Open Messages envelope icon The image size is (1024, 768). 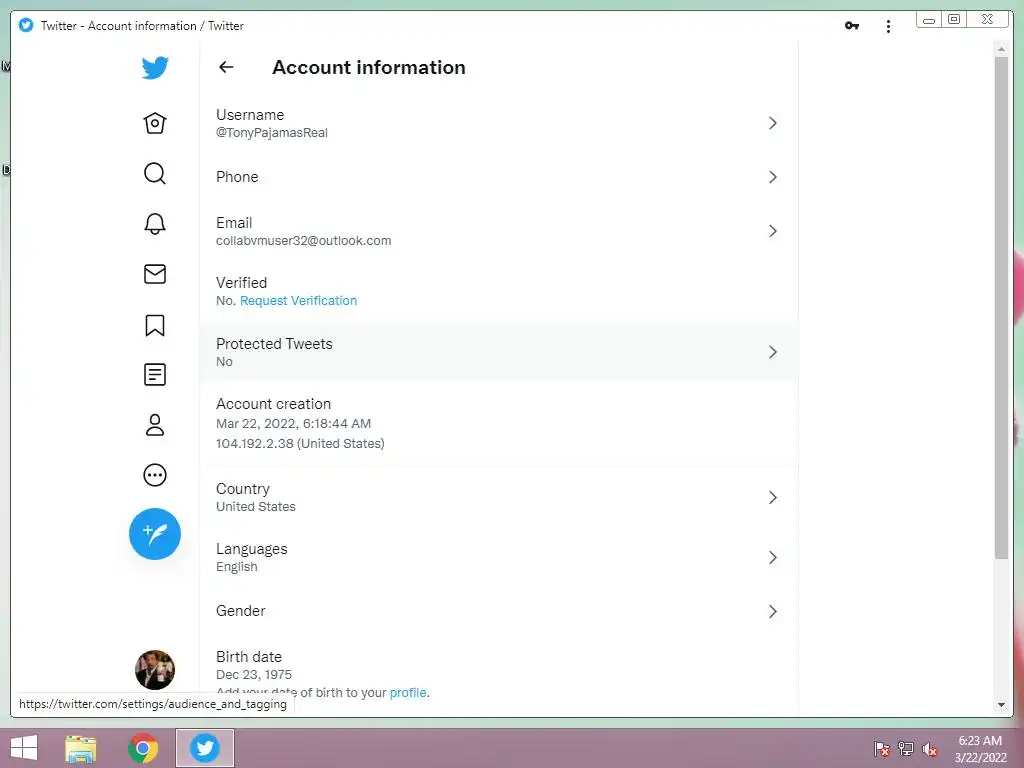click(x=155, y=274)
